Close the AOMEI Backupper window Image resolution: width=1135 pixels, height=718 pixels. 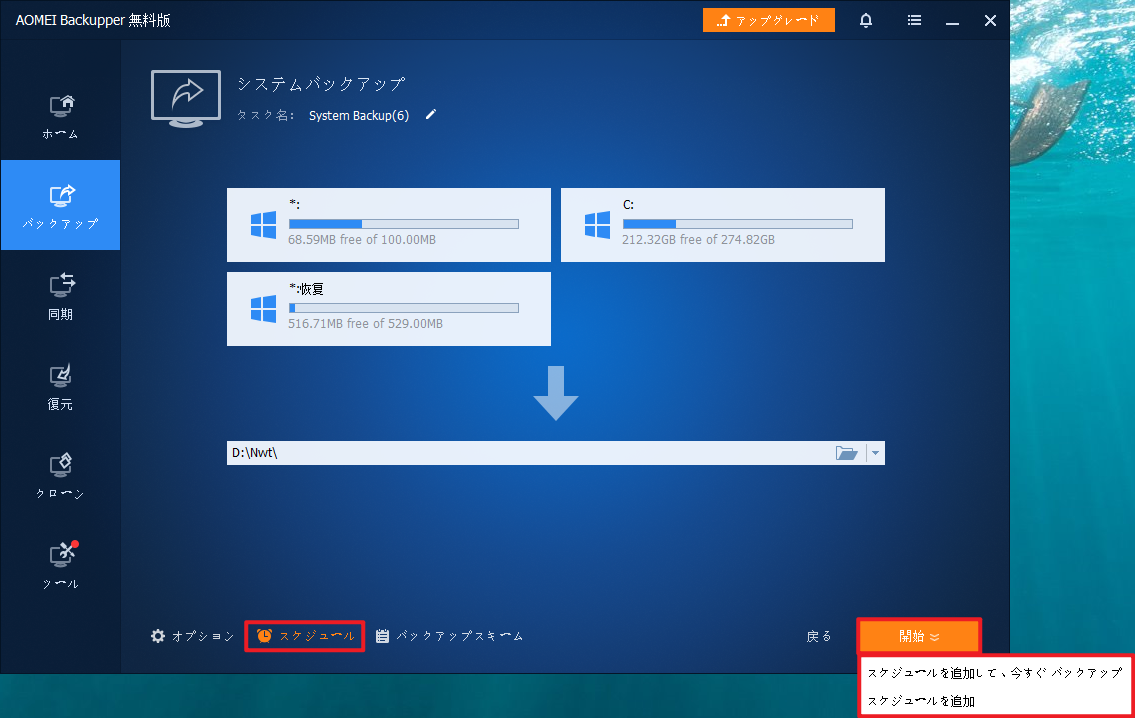point(990,20)
